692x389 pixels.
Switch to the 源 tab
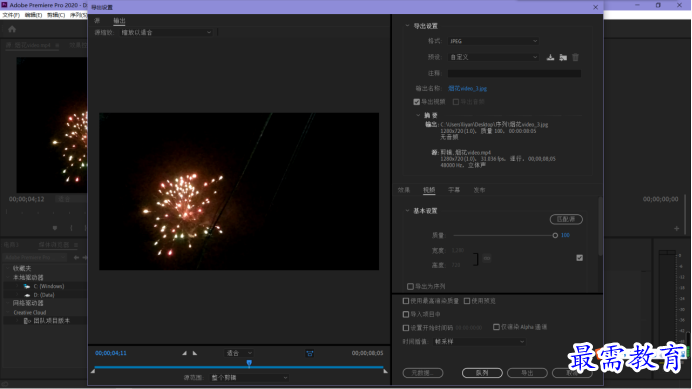pyautogui.click(x=97, y=21)
